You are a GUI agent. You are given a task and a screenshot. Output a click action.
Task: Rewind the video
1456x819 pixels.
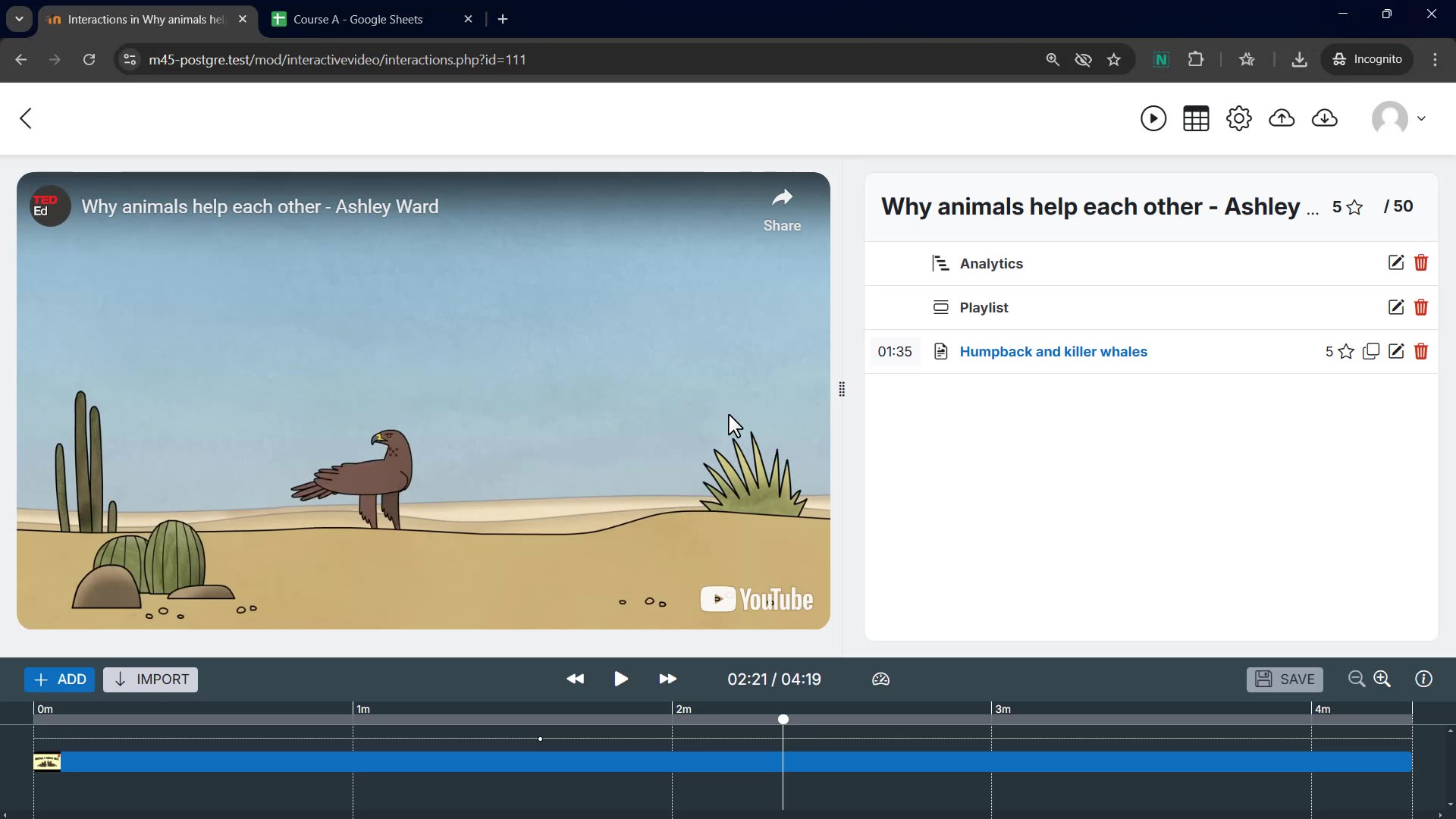click(575, 679)
